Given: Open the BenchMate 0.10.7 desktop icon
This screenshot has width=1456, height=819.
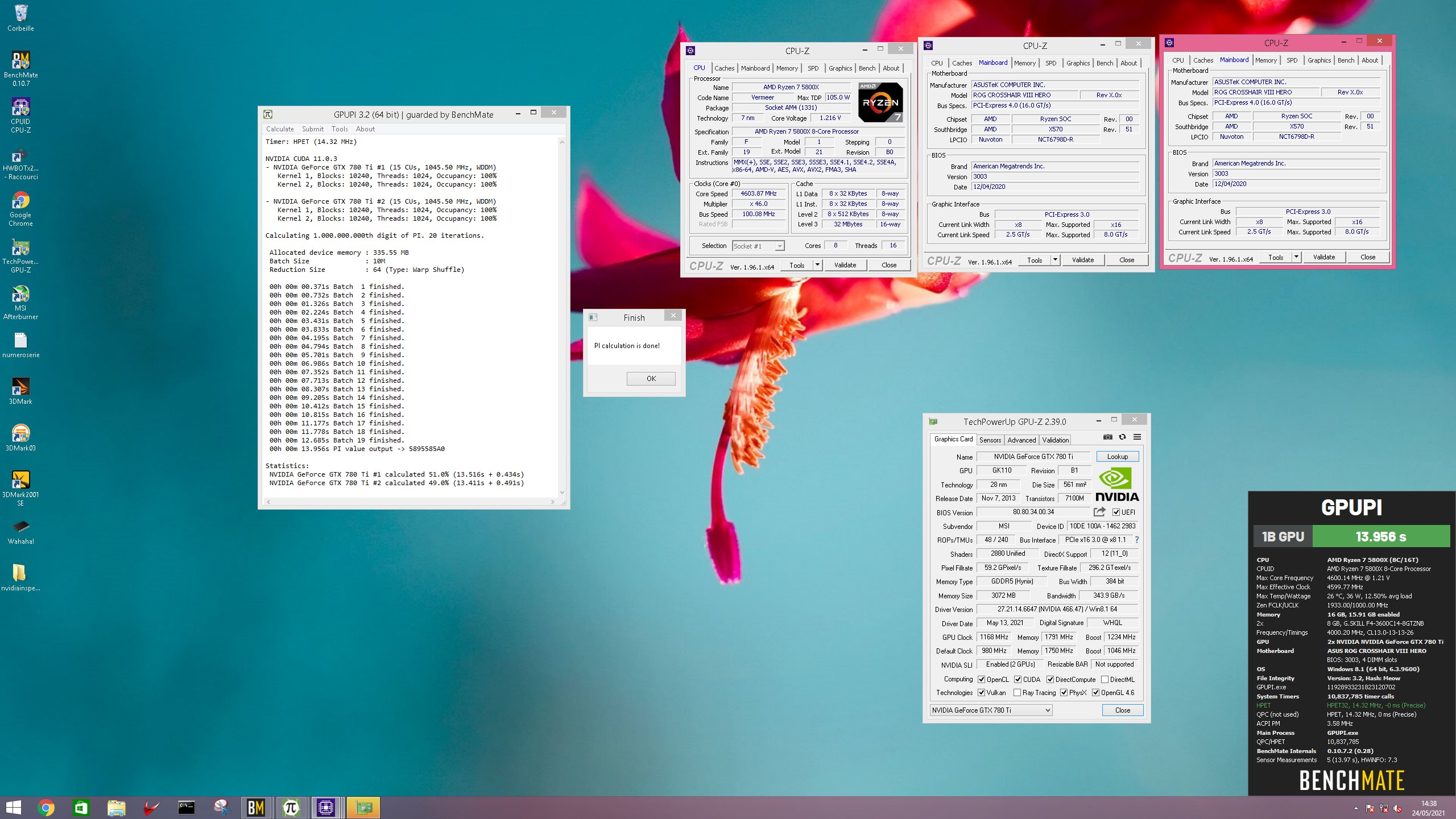Looking at the screenshot, I should pyautogui.click(x=20, y=68).
